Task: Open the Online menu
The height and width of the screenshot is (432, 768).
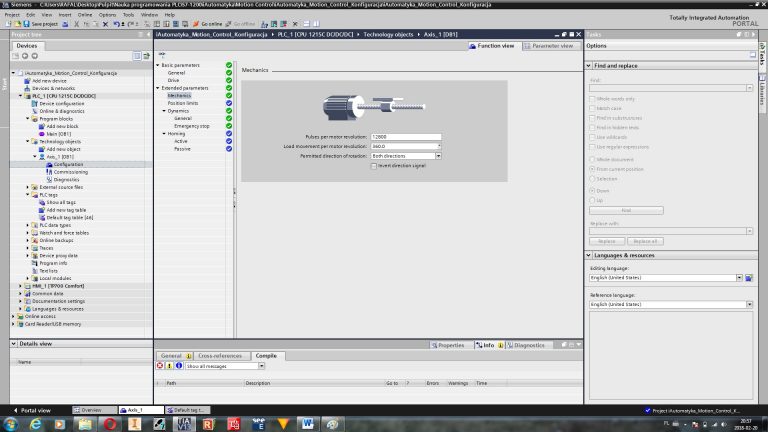Action: coord(86,15)
